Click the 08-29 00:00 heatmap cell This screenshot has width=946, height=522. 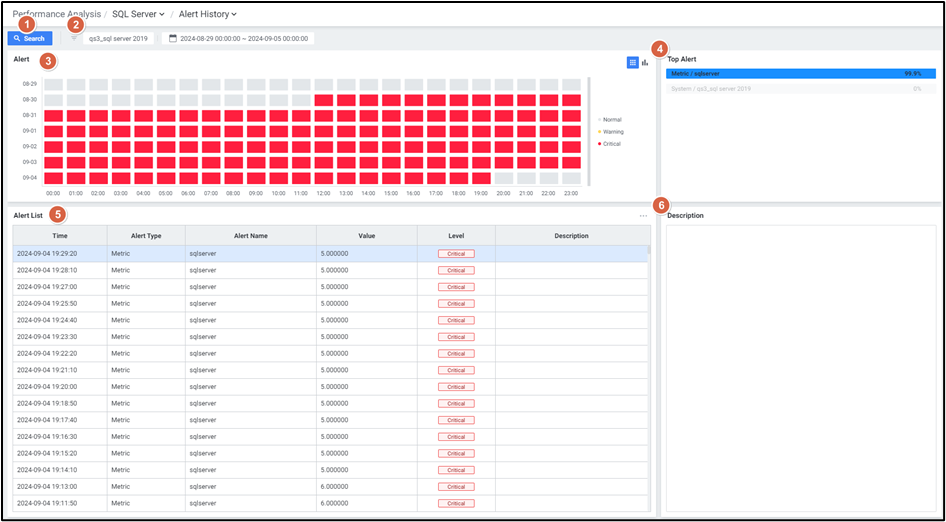point(53,85)
